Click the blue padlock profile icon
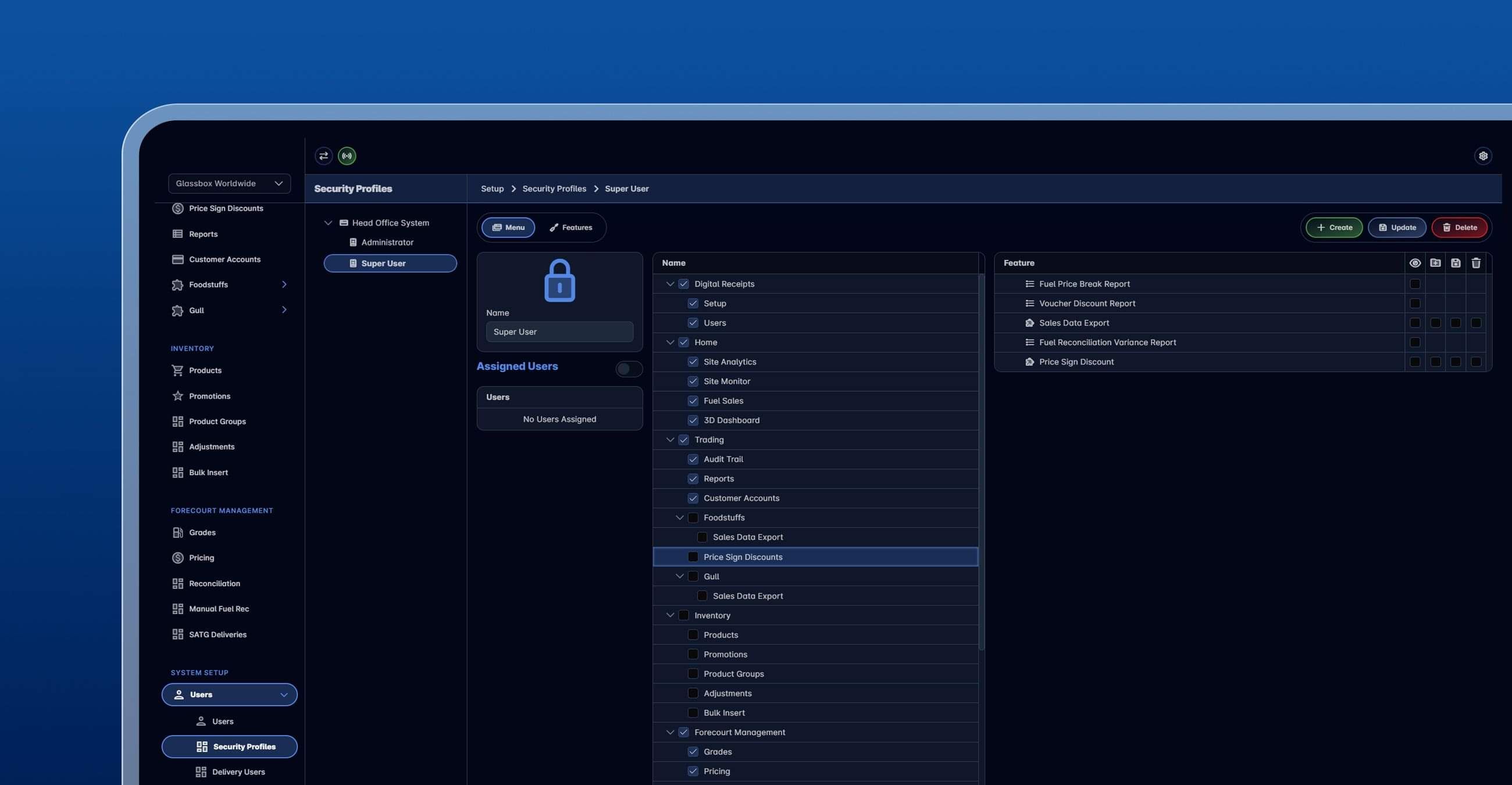 click(559, 280)
